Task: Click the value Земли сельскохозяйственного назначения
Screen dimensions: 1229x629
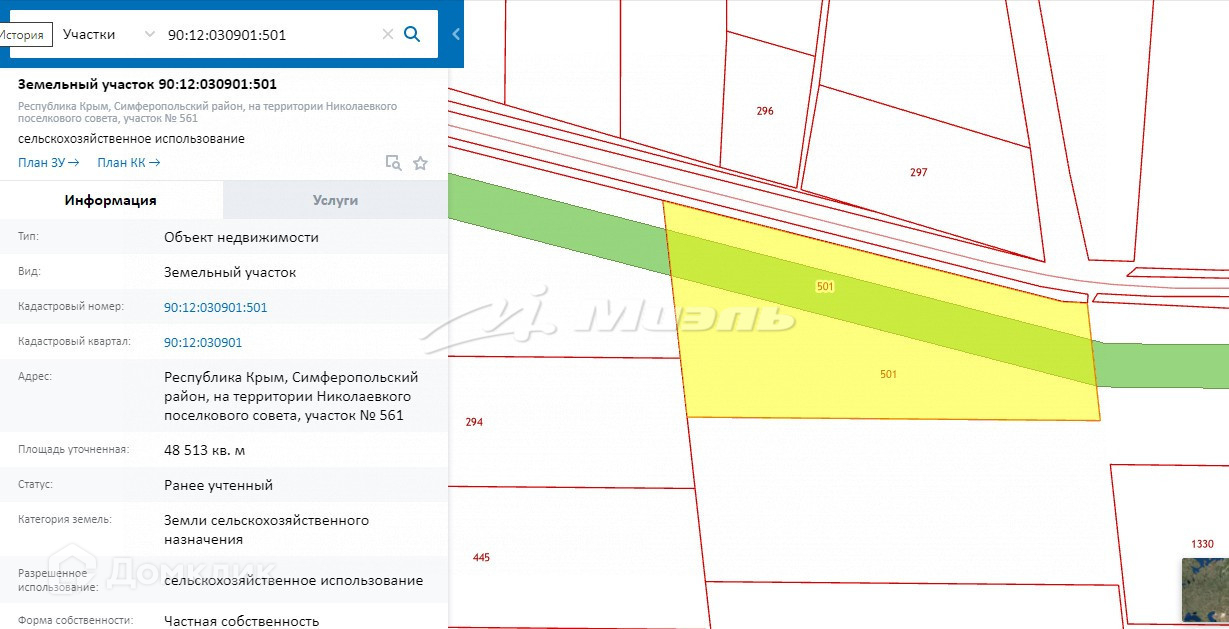Action: 266,530
